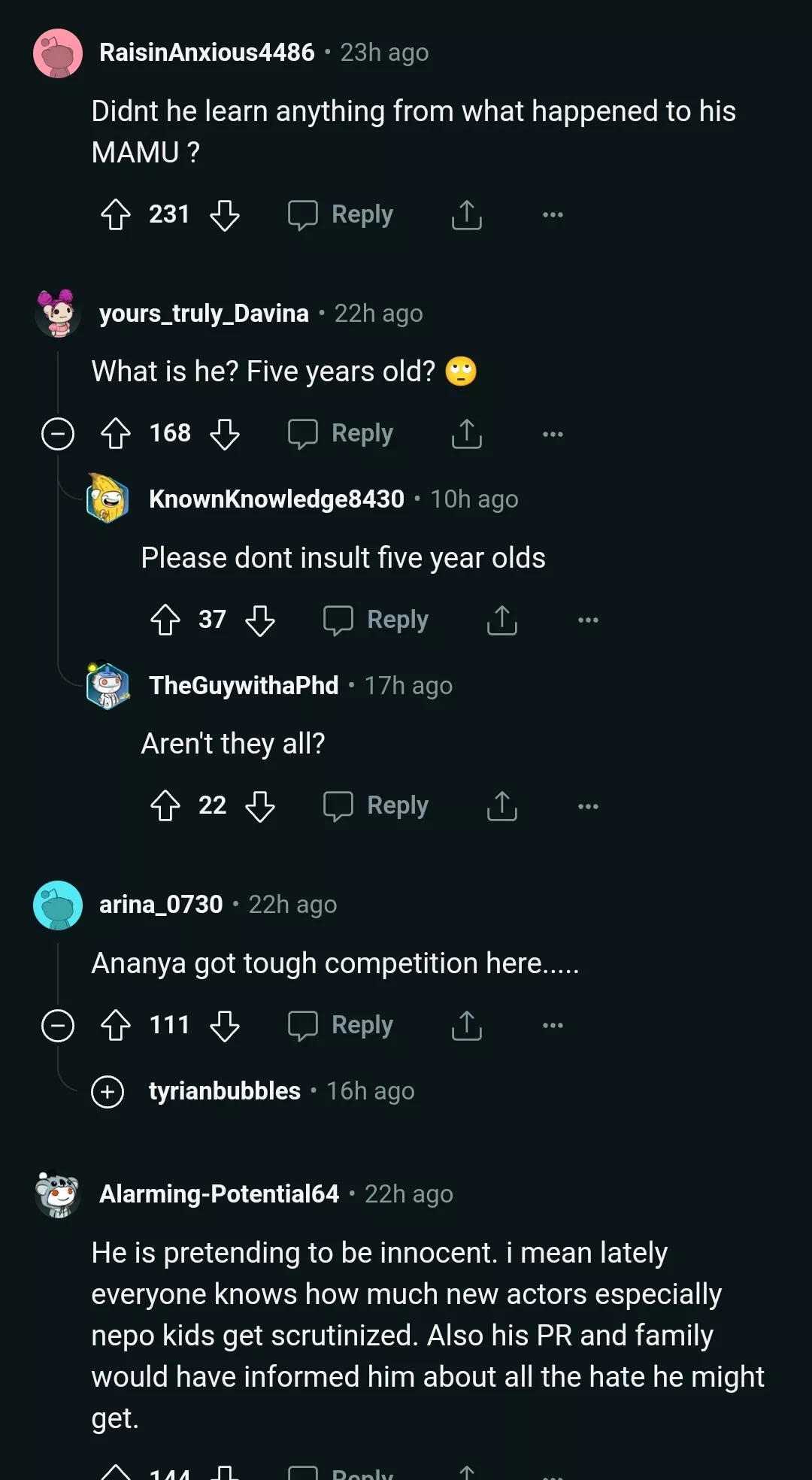Expand tyrianbubbles' collapsed reply
Image resolution: width=812 pixels, height=1480 pixels.
coord(108,1091)
